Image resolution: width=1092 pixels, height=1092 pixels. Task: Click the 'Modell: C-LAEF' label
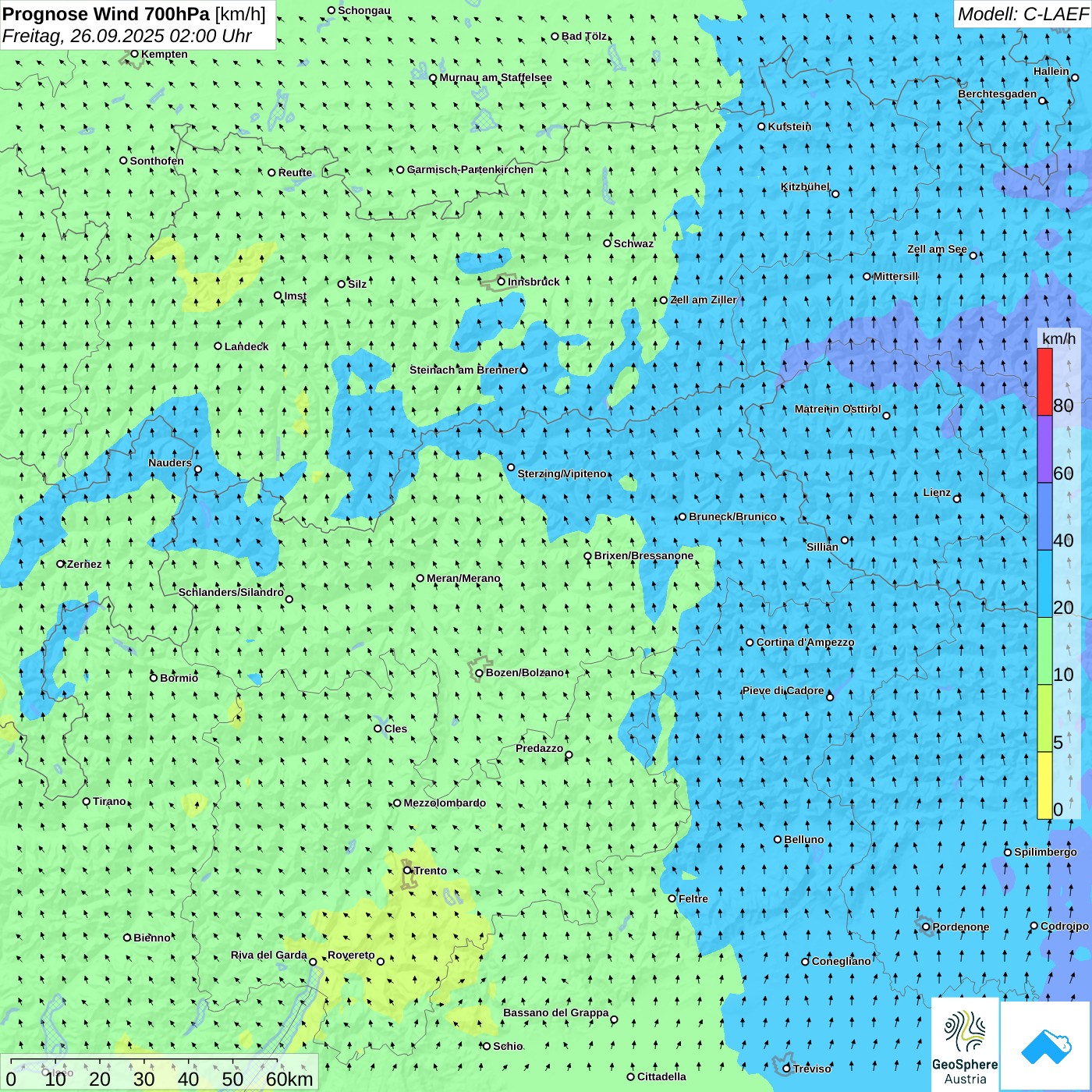click(1022, 14)
